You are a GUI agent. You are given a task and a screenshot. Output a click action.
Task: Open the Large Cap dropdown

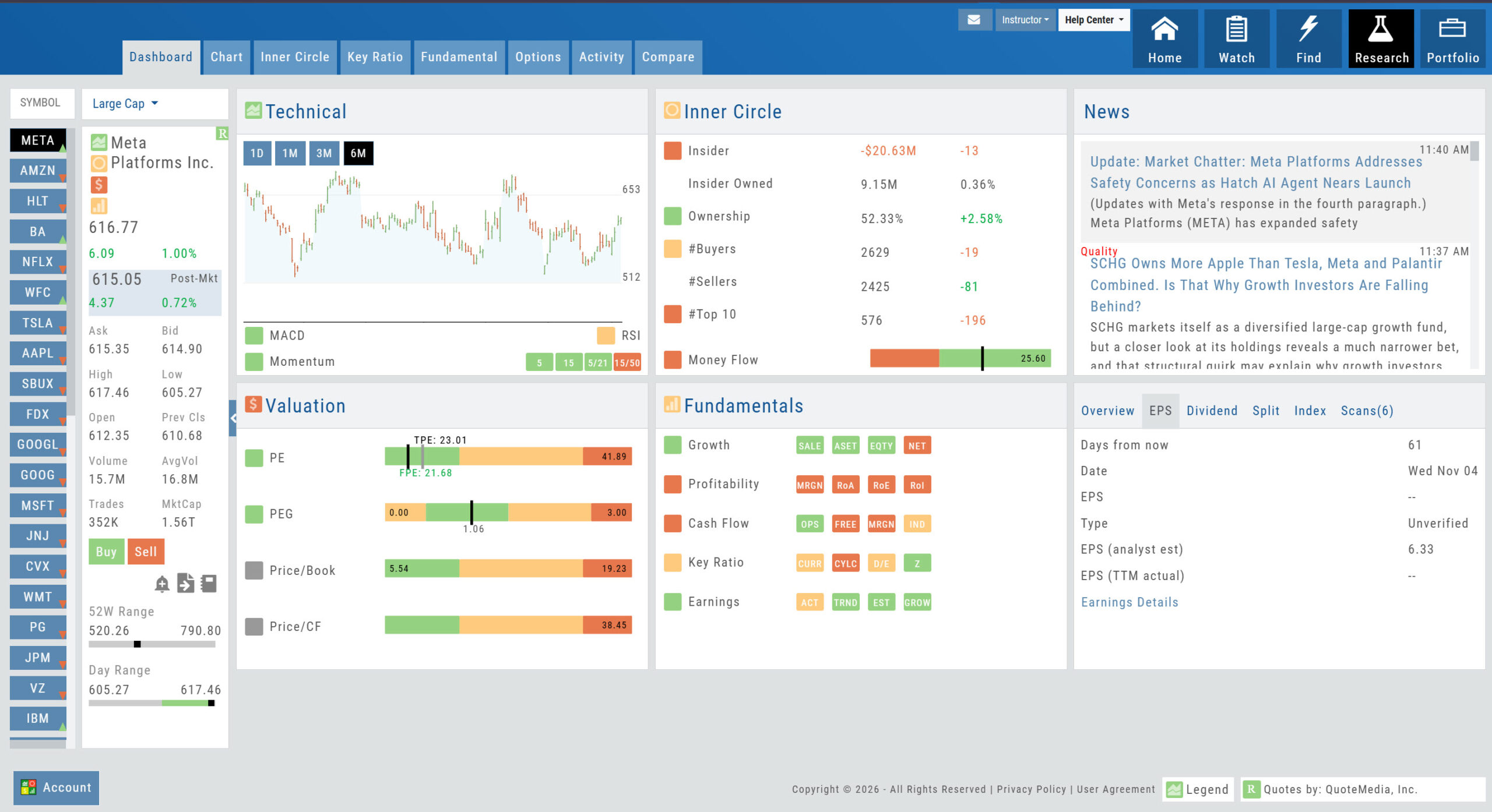point(125,104)
